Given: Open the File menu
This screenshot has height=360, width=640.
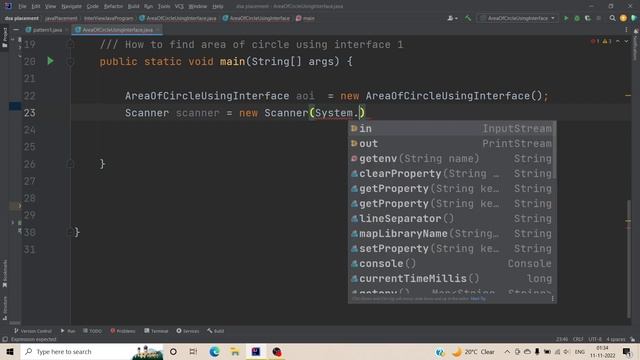Looking at the screenshot, I should (x=22, y=7).
